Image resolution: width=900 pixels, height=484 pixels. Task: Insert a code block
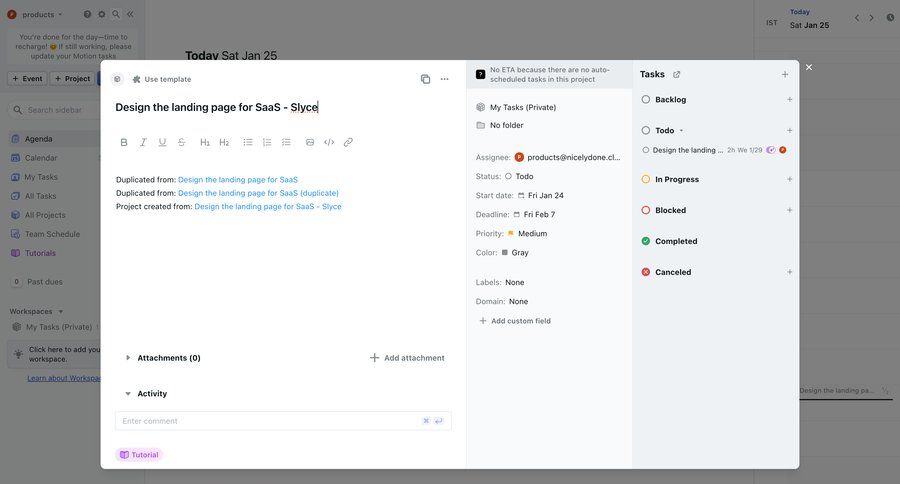click(329, 142)
